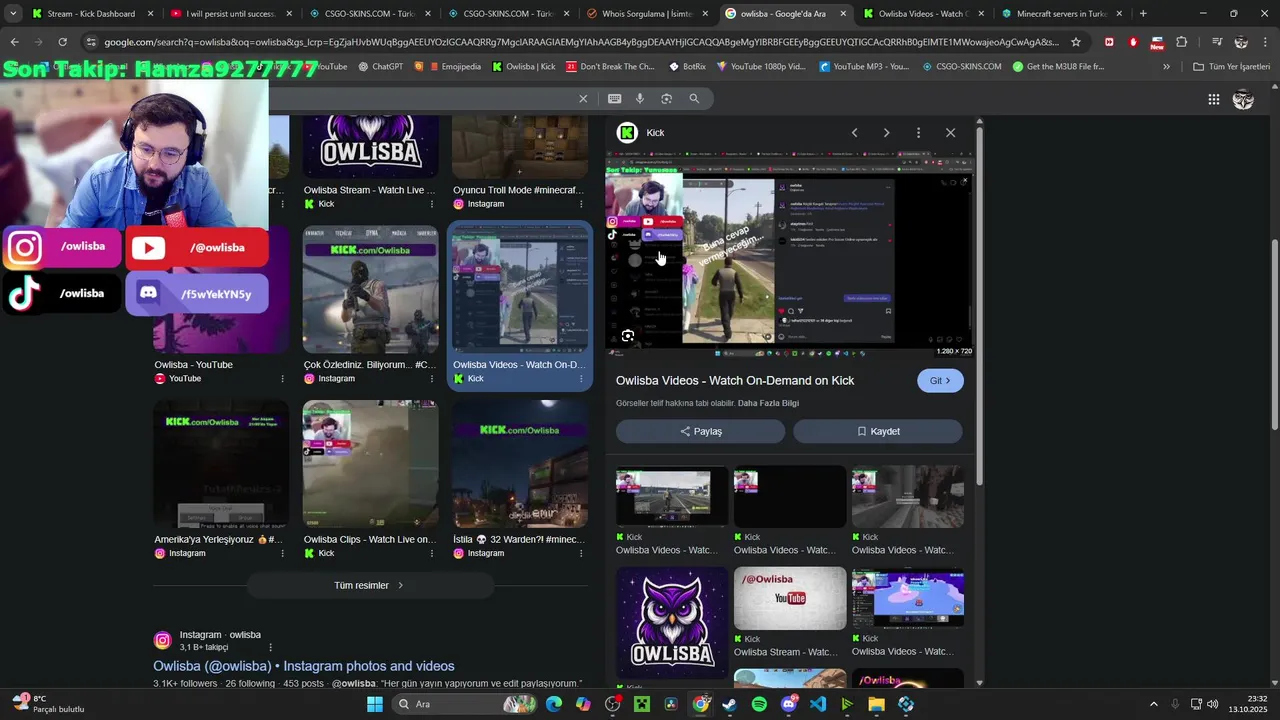Open the large preview image of Owlisba Videos
Viewport: 1280px width, 720px height.
coord(789,255)
